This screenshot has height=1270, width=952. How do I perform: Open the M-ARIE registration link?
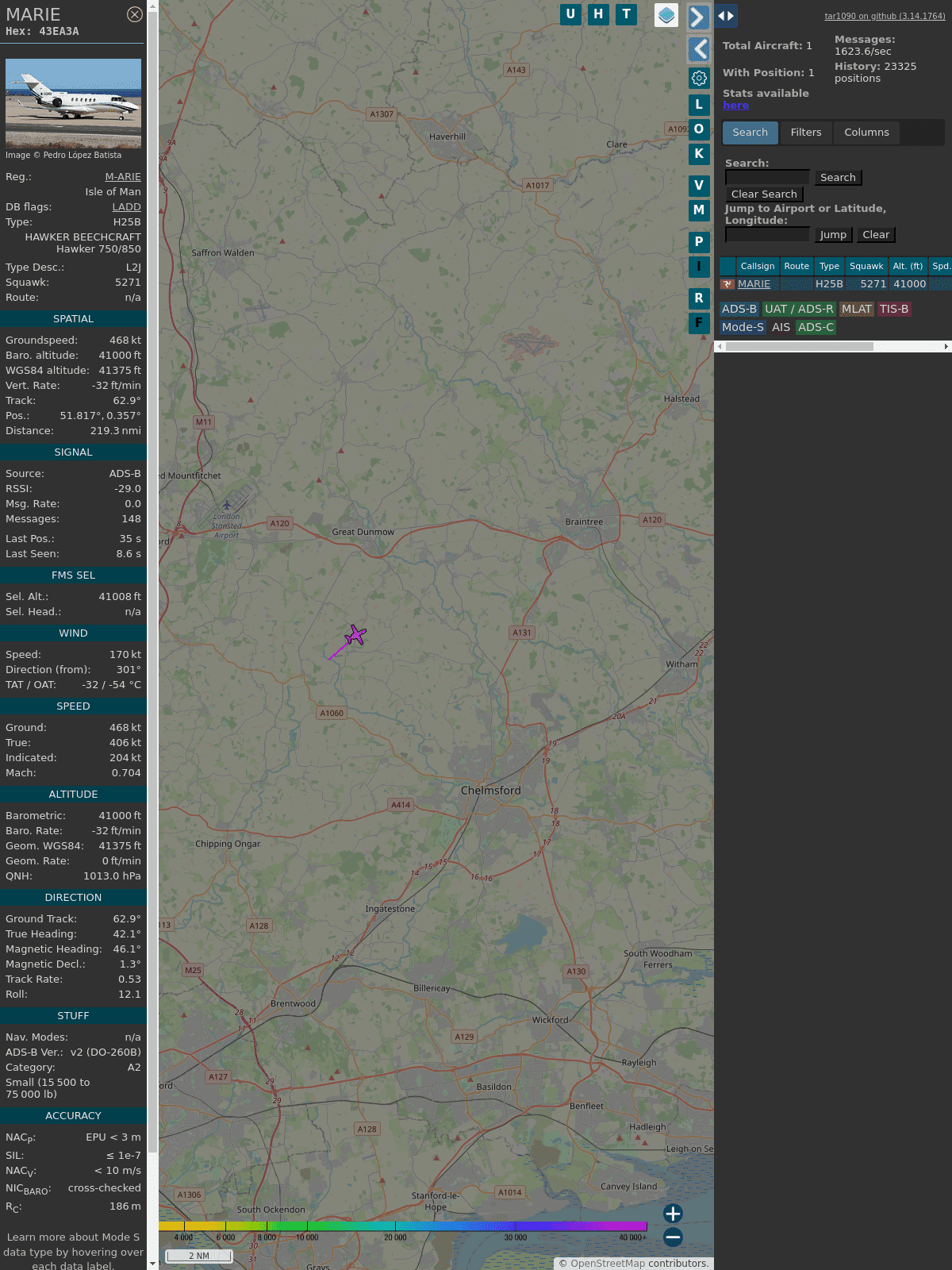(123, 177)
